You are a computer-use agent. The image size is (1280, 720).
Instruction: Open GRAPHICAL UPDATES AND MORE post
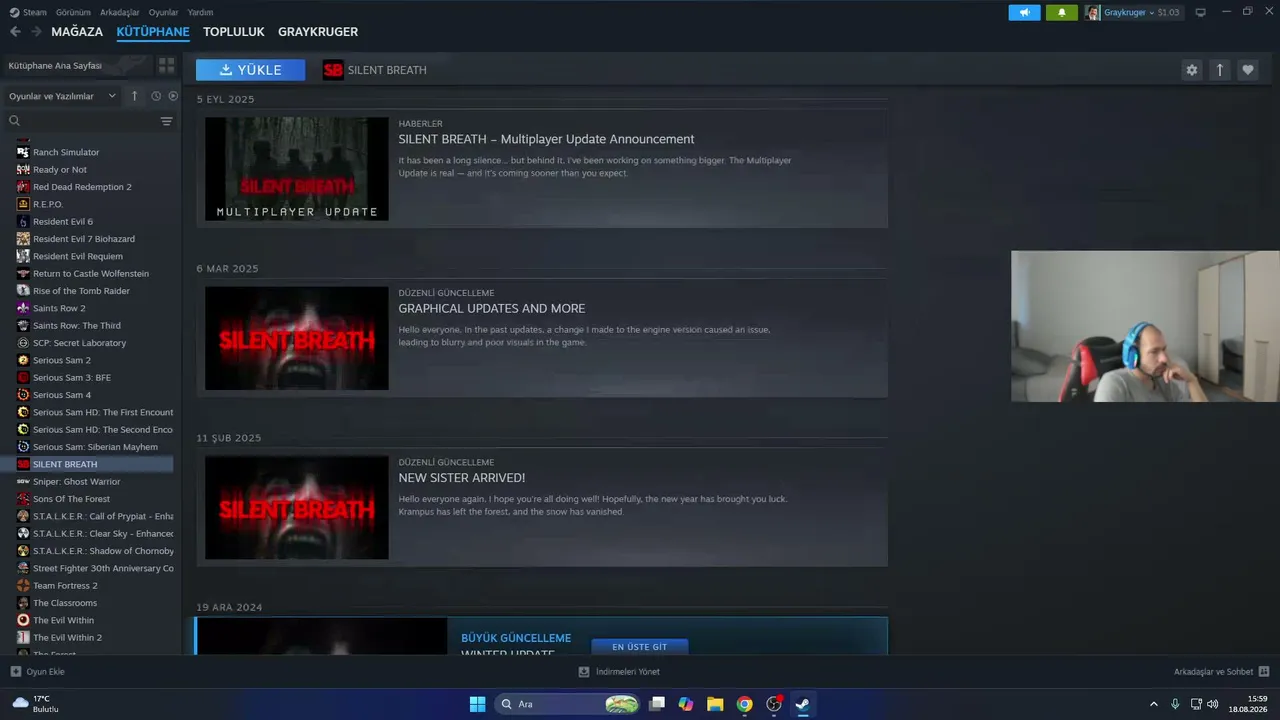pos(492,309)
